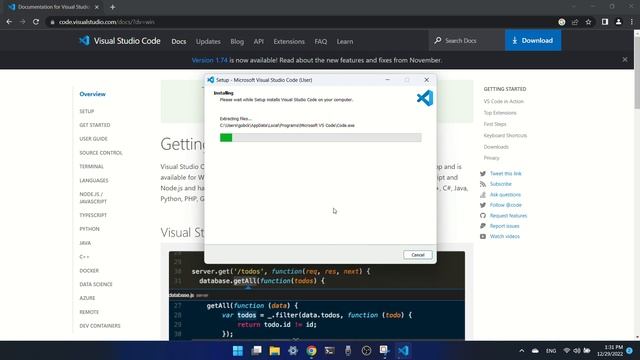Open File Explorer from the taskbar
640x360 pixels.
click(x=275, y=351)
